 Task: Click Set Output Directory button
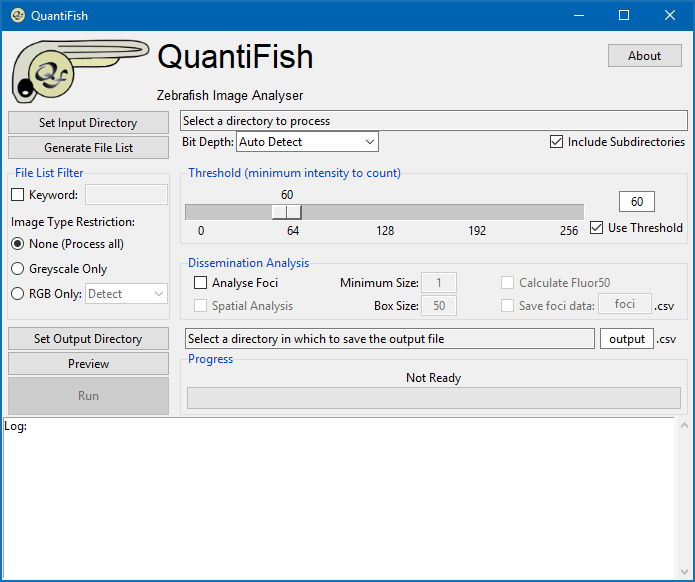[x=88, y=339]
